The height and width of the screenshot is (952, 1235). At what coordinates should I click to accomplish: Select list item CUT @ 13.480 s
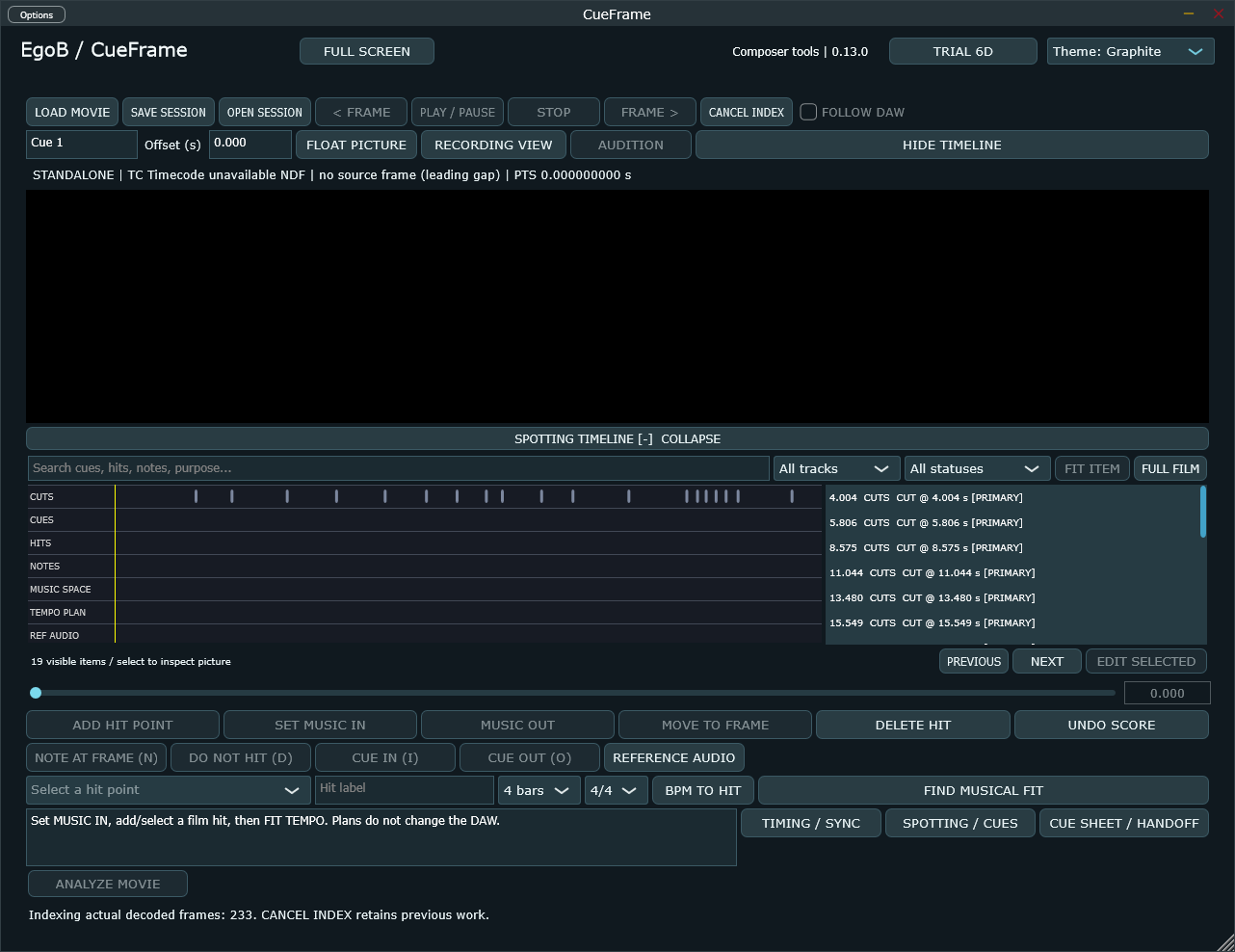[x=1012, y=597]
